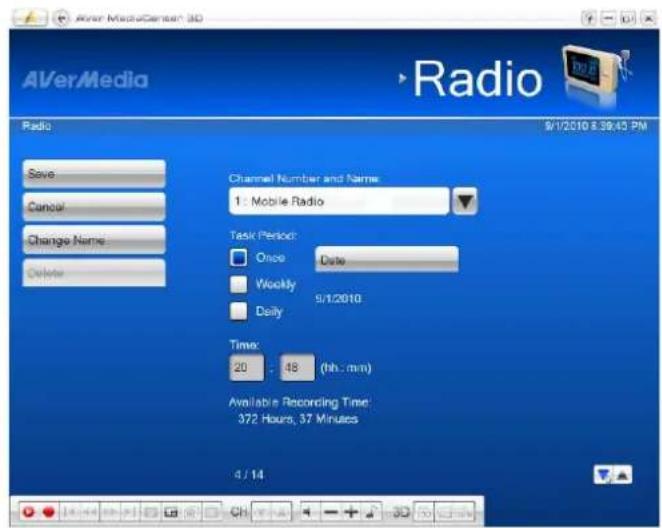Screen dimensions: 662x528
Task: Expand the channel list dropdown arrow
Action: pos(465,202)
